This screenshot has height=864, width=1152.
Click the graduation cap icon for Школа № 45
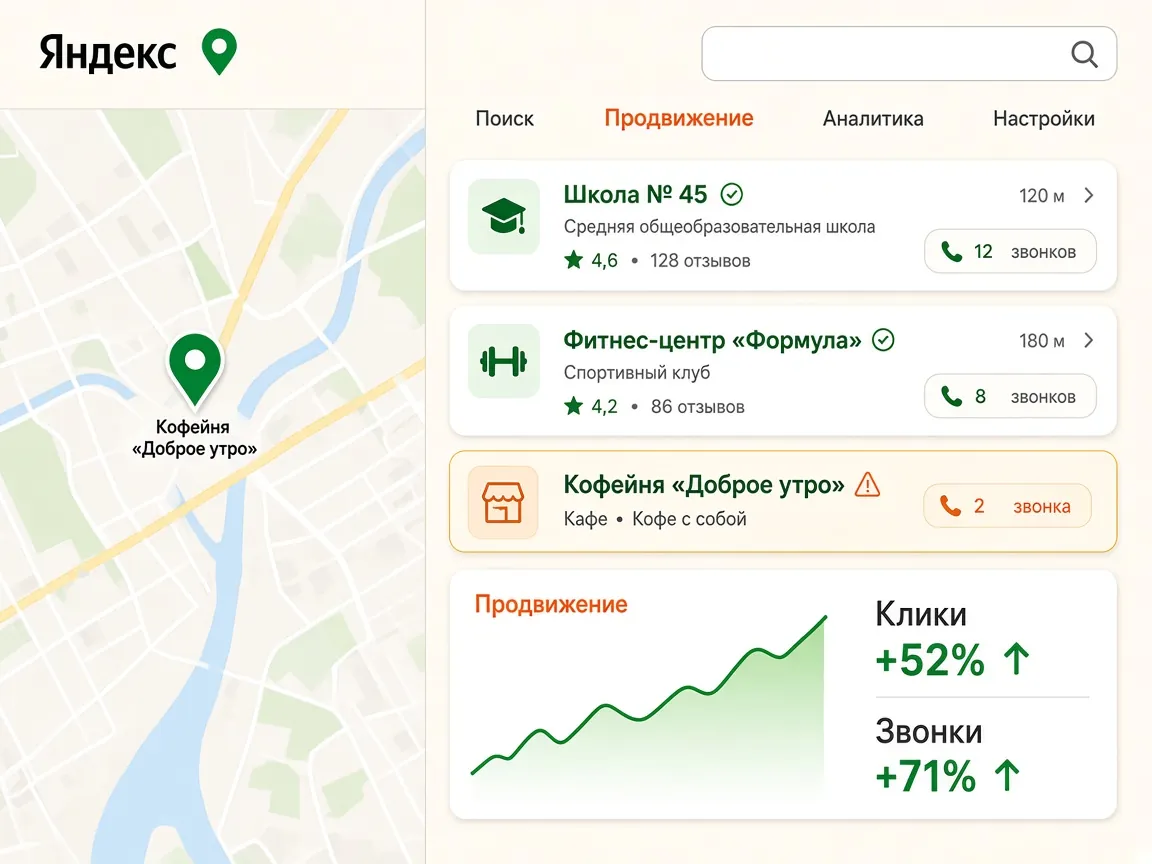click(504, 217)
